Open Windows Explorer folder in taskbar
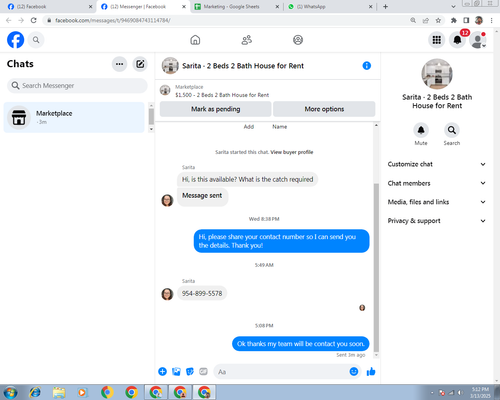This screenshot has height=400, width=500. [x=59, y=392]
